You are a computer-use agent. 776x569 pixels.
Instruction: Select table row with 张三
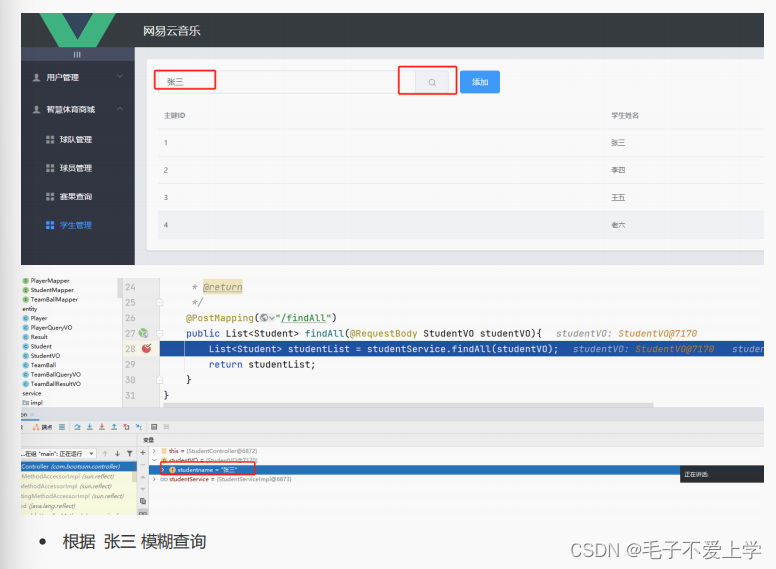click(461, 142)
